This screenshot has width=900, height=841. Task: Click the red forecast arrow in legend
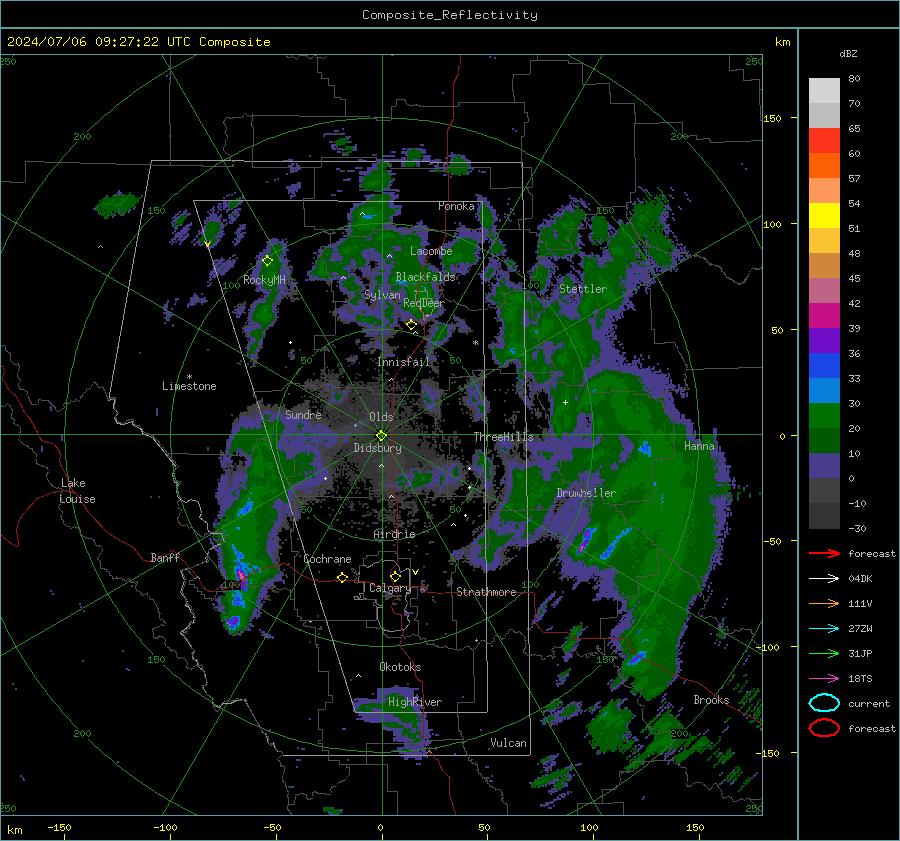point(824,553)
